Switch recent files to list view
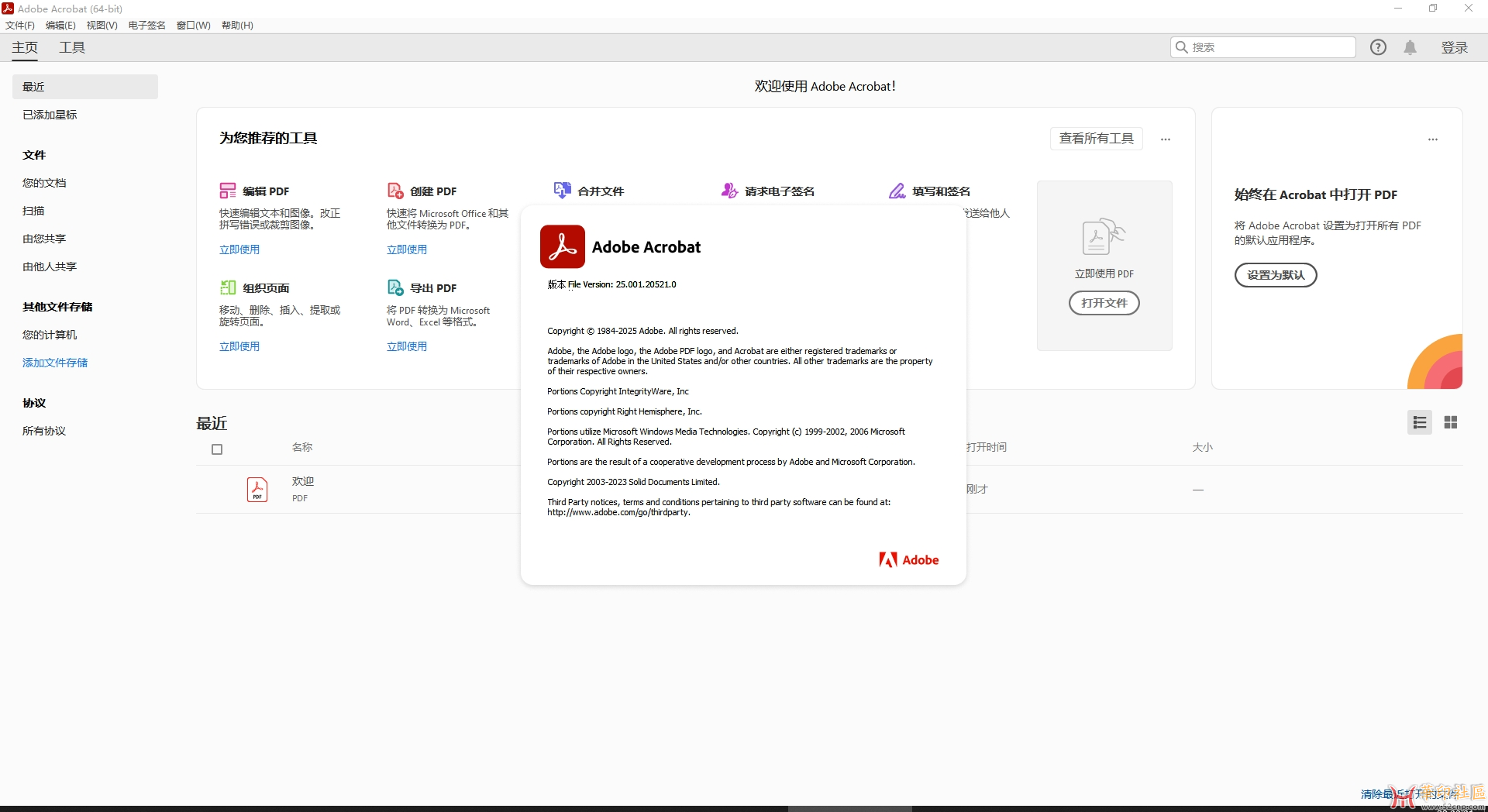Image resolution: width=1488 pixels, height=812 pixels. coord(1419,422)
